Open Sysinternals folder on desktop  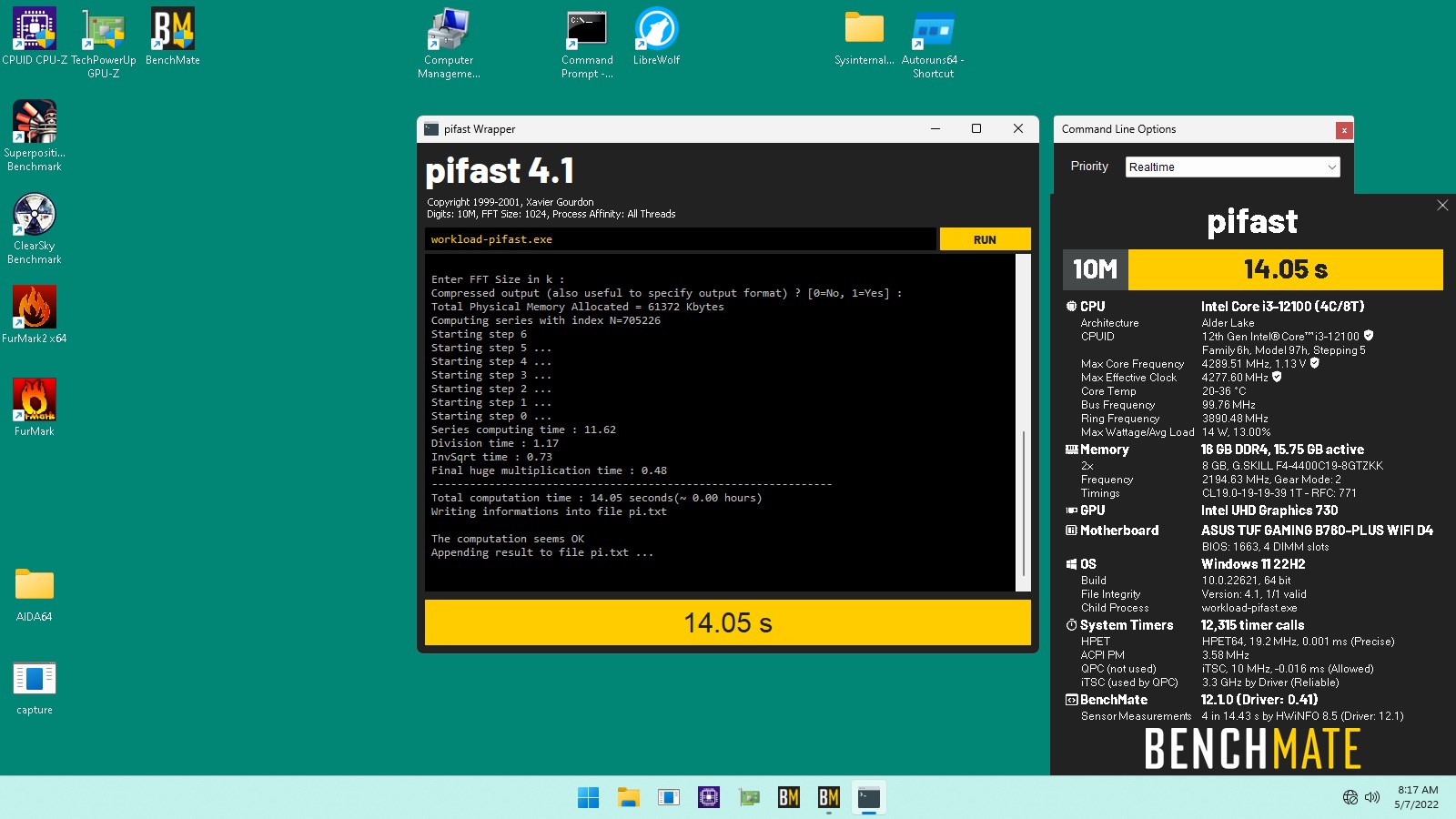864,36
